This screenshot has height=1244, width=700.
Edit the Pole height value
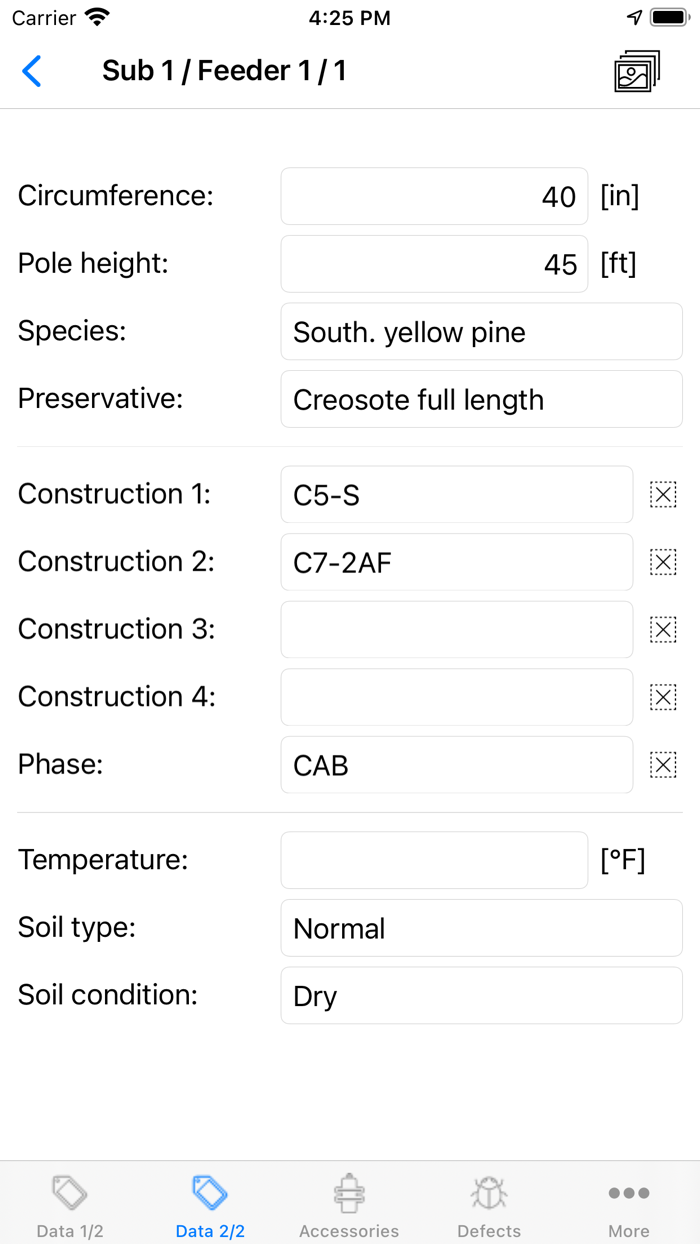(x=434, y=264)
